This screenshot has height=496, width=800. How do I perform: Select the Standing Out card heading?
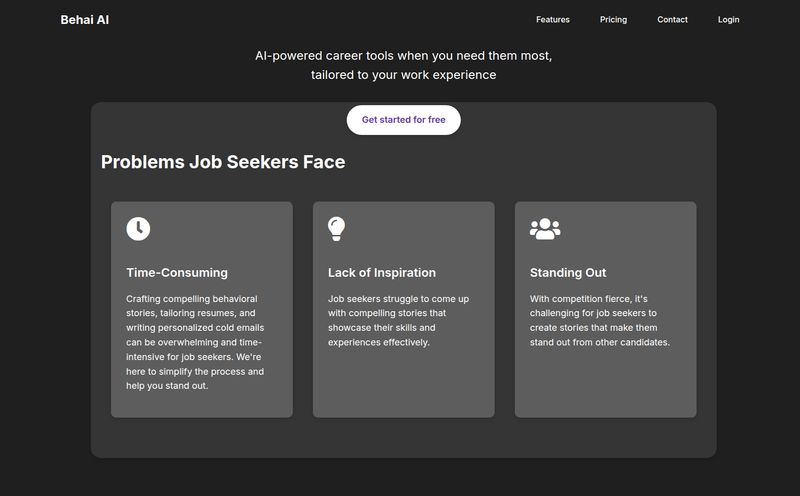click(x=568, y=272)
